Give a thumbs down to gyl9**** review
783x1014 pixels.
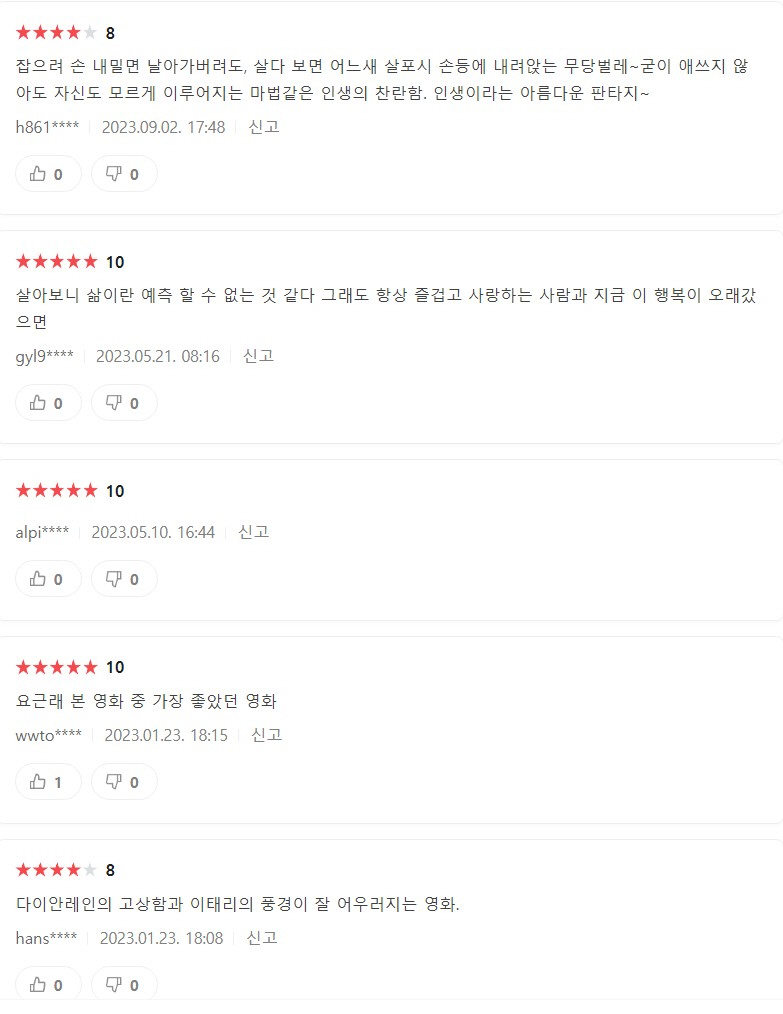124,403
